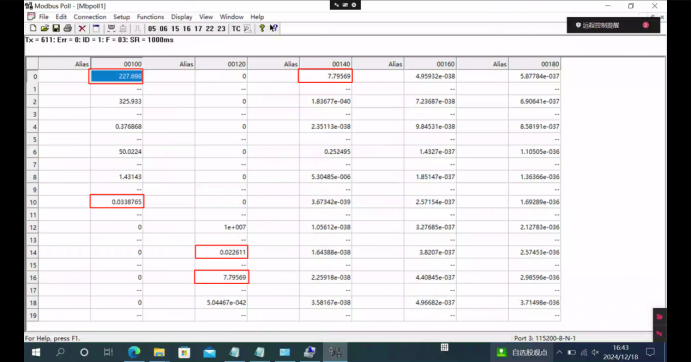Click the yellow Help question mark icon

click(x=262, y=28)
